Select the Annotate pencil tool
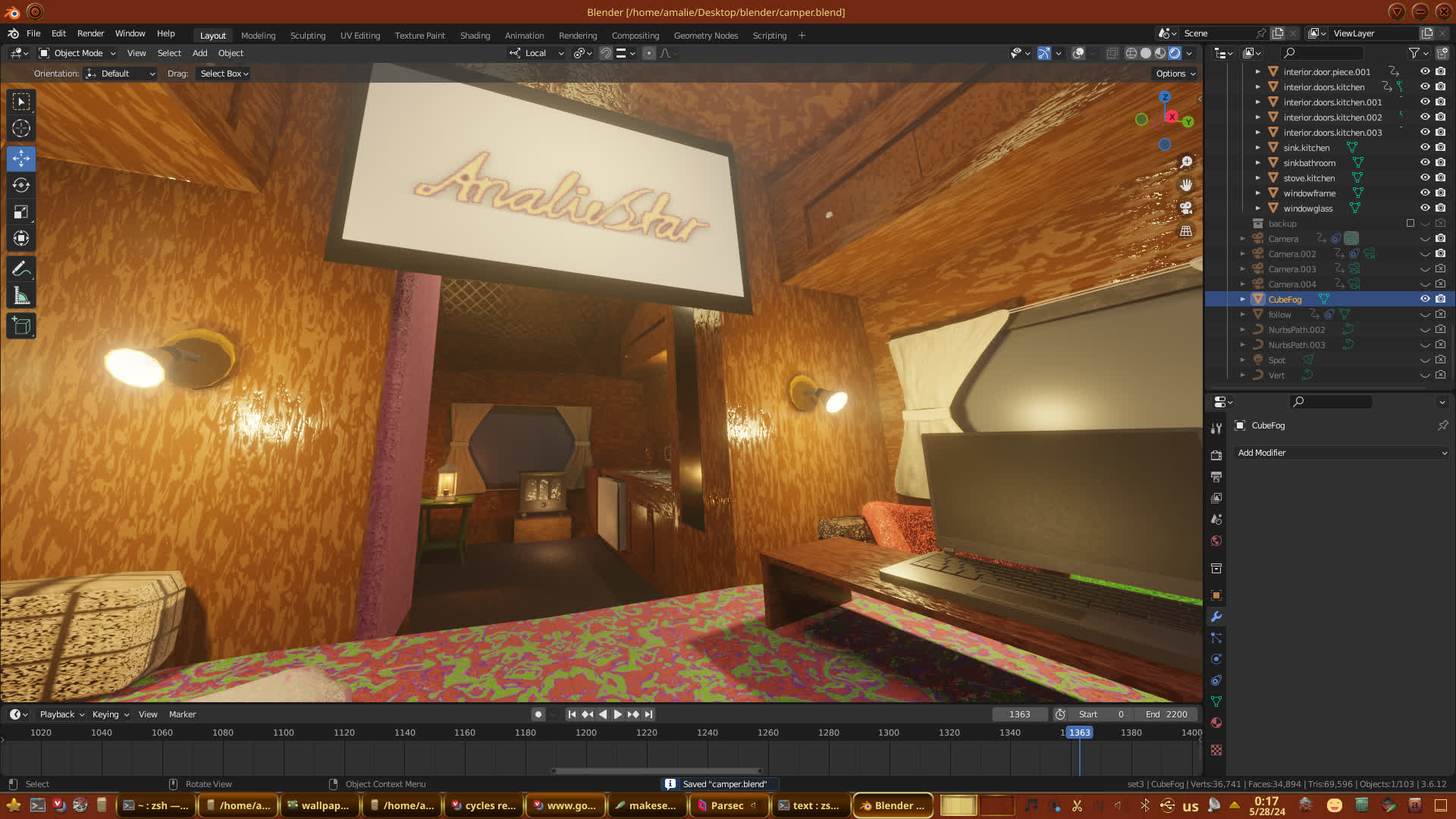The image size is (1456, 819). tap(21, 269)
